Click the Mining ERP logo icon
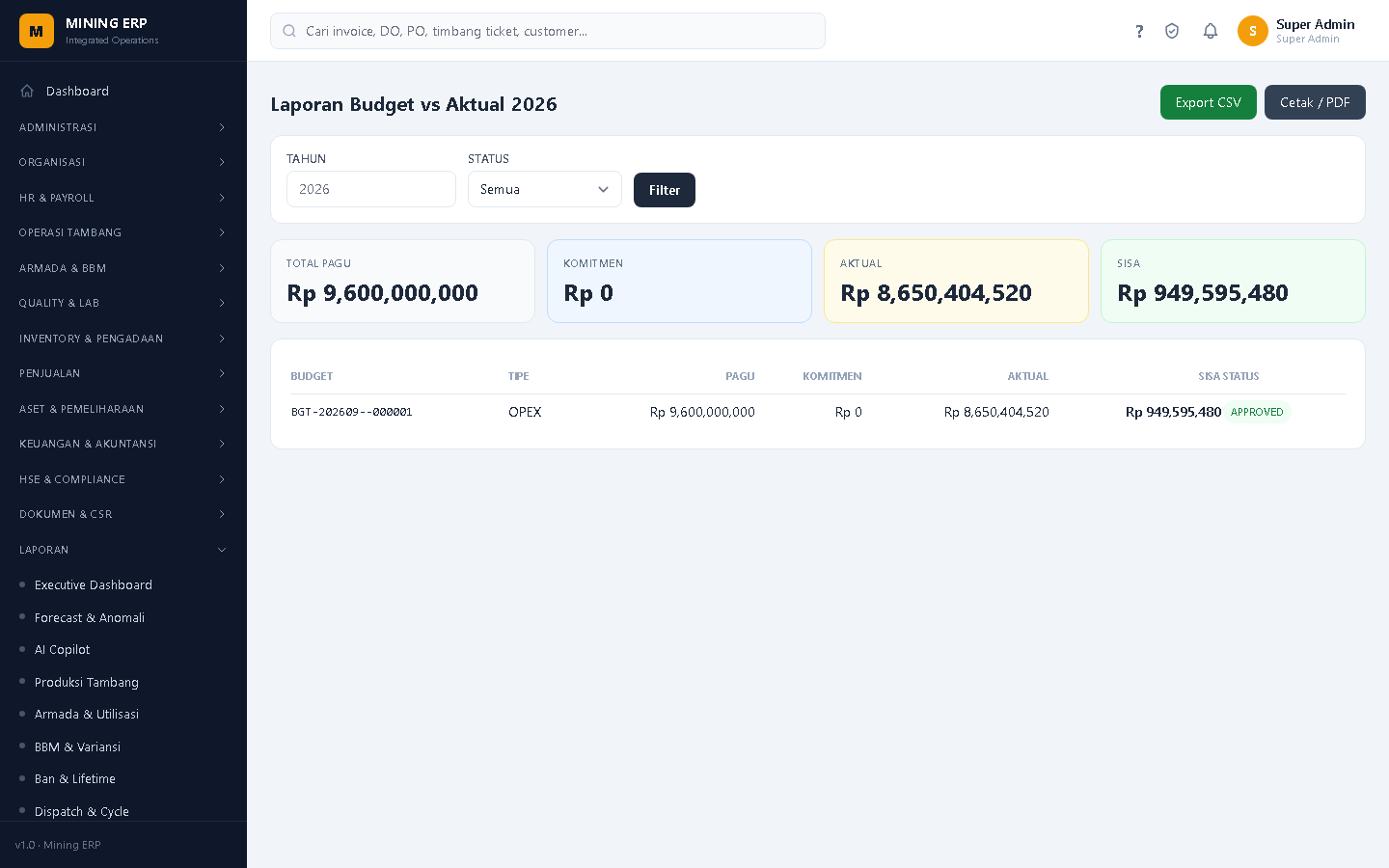Image resolution: width=1389 pixels, height=868 pixels. coord(37,31)
